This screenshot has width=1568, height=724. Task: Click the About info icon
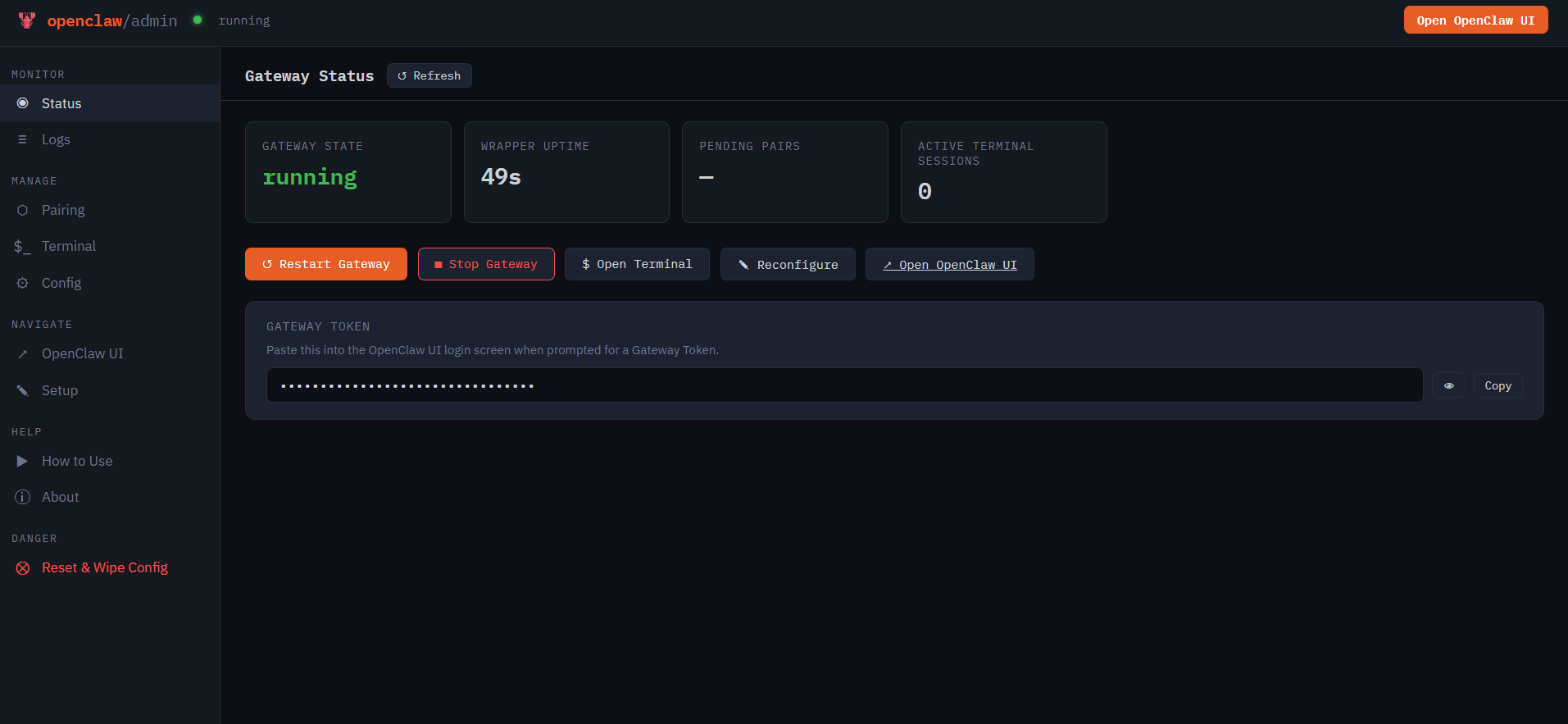coord(23,498)
